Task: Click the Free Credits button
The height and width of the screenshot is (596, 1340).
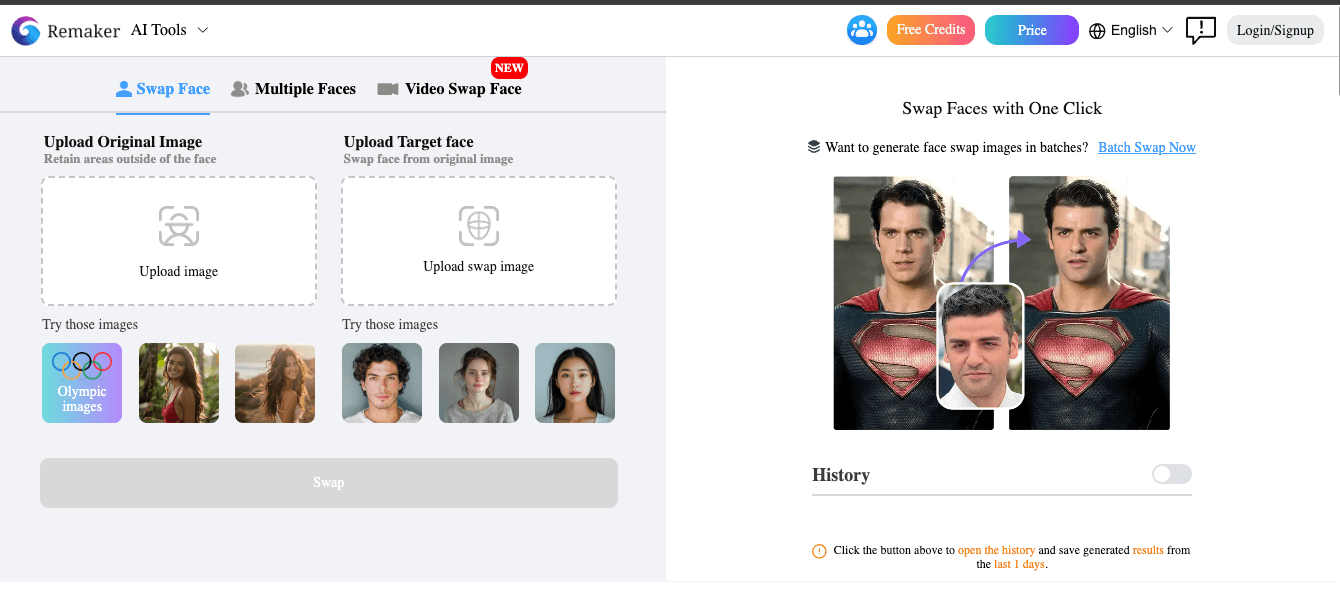Action: click(x=931, y=30)
